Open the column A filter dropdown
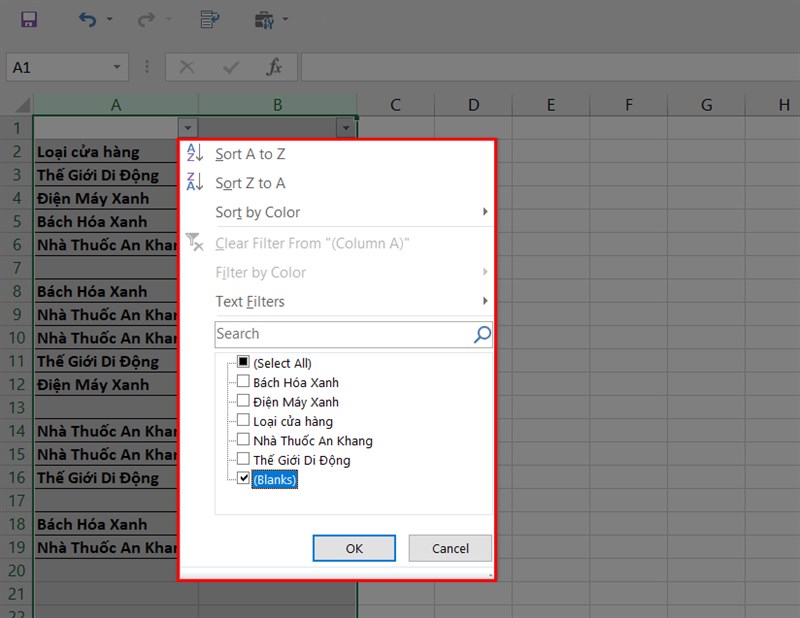Screen dimensions: 800x618 (189, 128)
